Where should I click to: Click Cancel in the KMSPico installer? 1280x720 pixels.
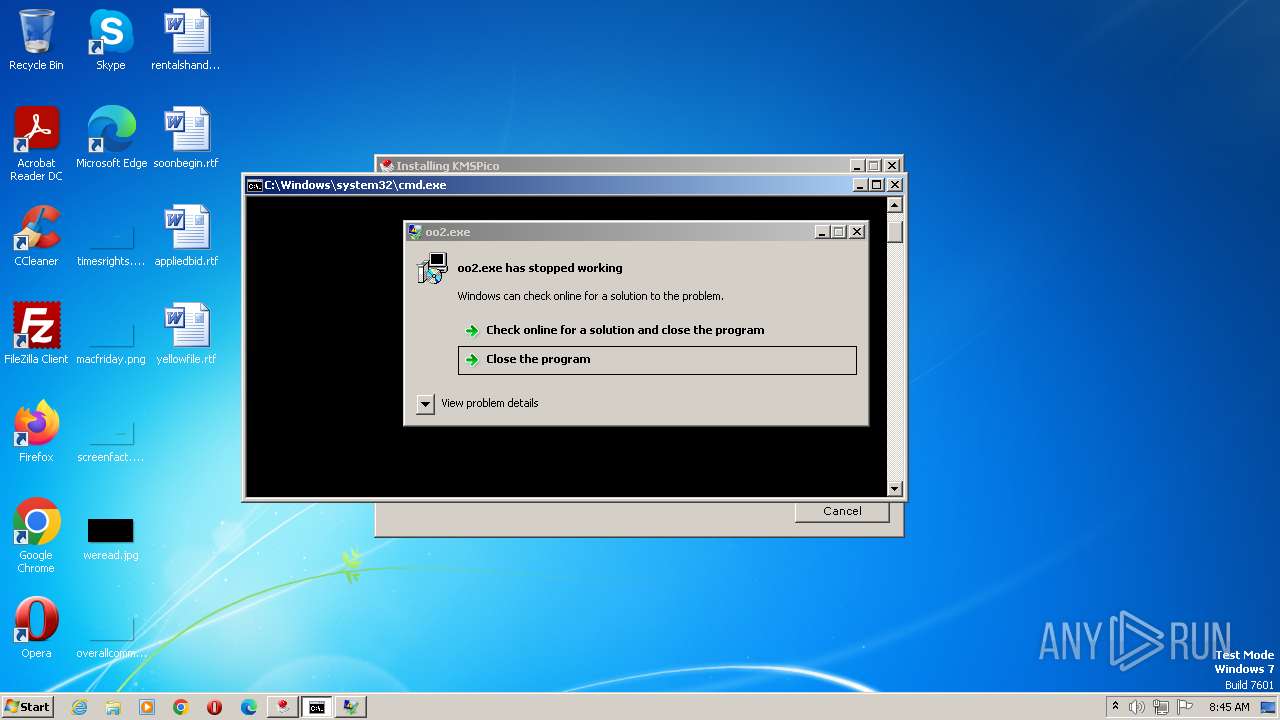tap(842, 511)
